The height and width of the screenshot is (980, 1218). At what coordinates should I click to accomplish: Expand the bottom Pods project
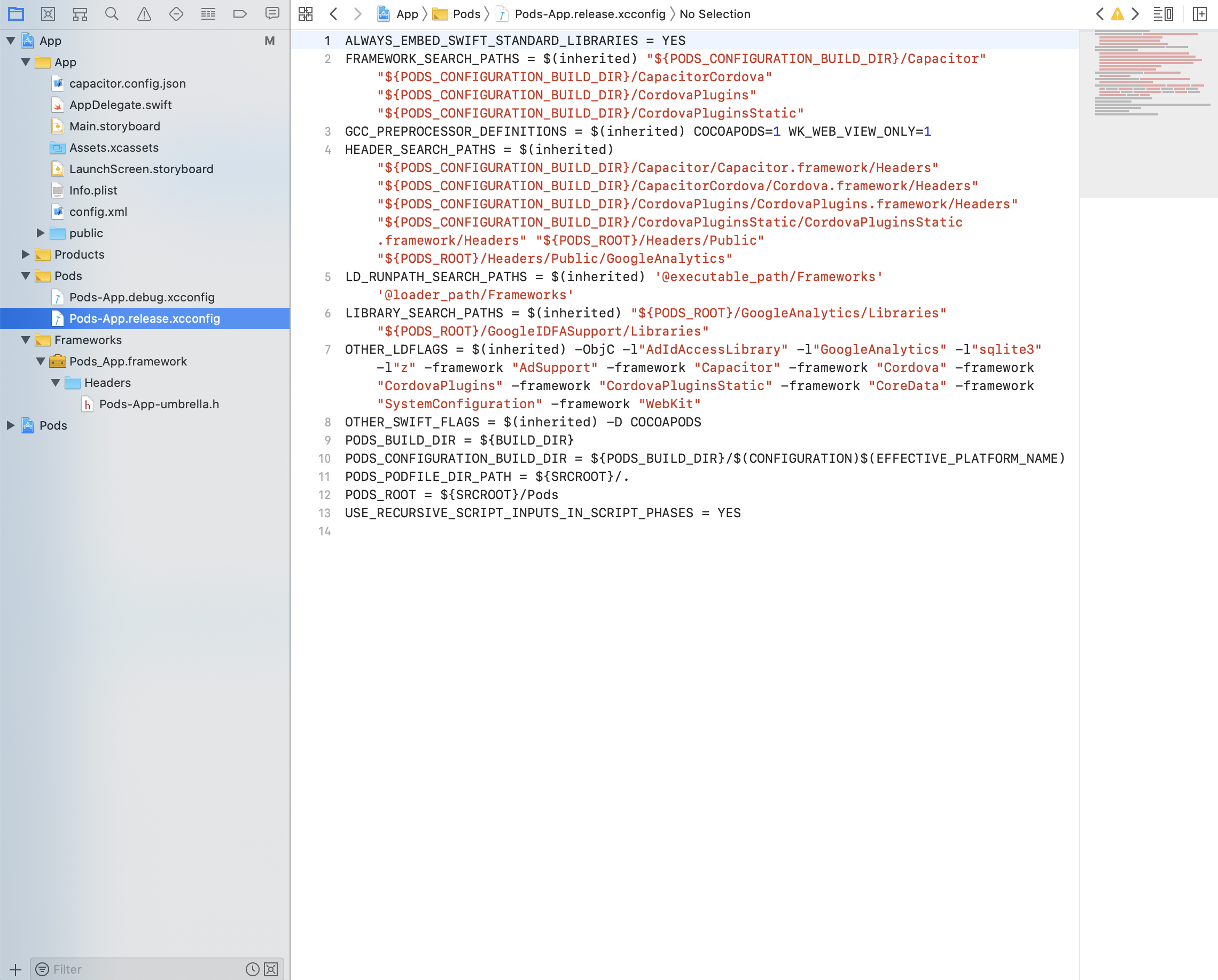click(11, 425)
